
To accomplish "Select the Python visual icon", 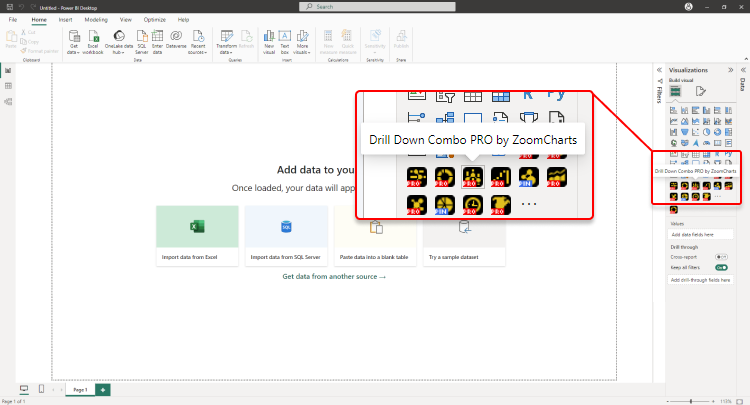I will [728, 154].
